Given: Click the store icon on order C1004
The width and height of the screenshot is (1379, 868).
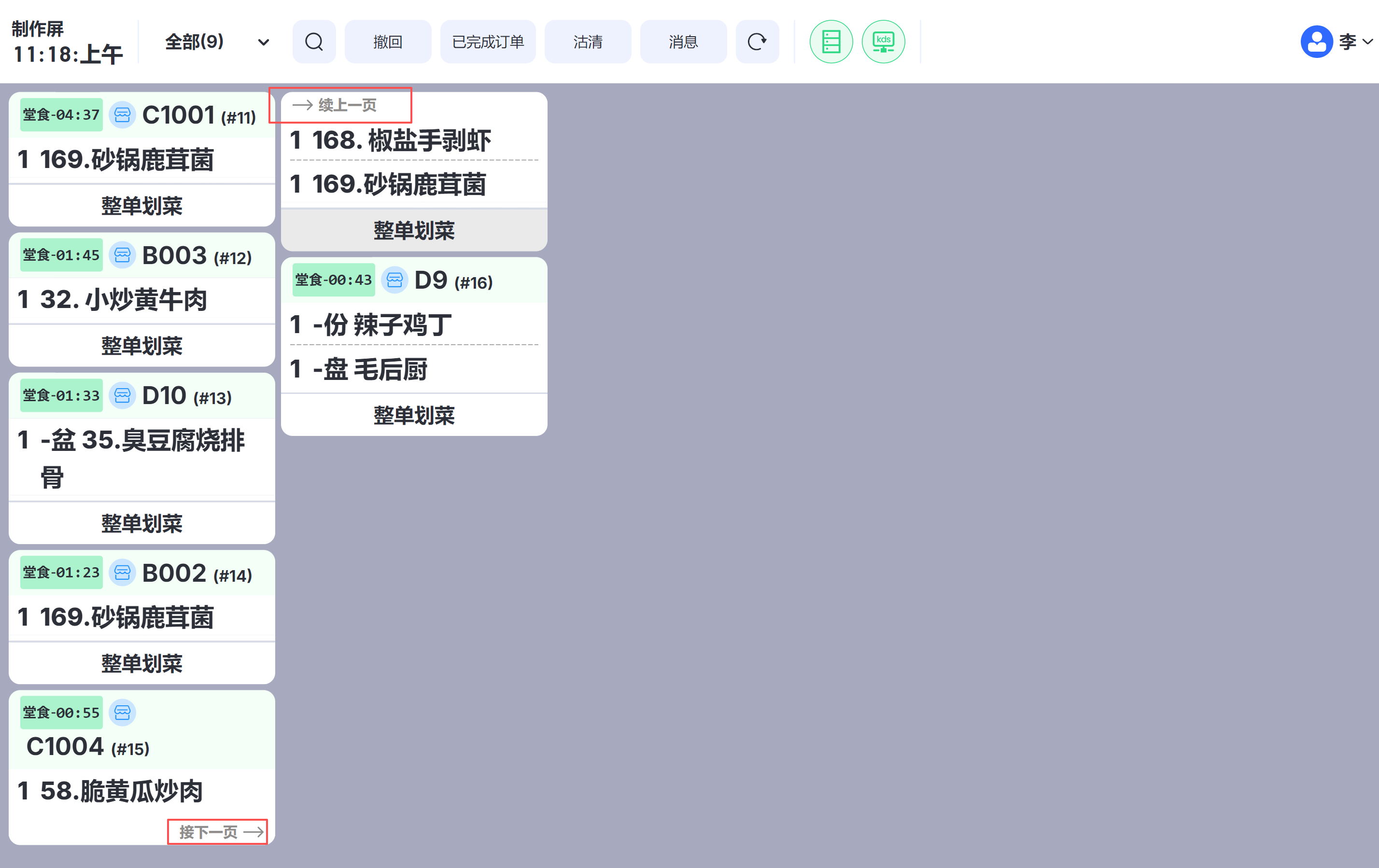Looking at the screenshot, I should (122, 712).
